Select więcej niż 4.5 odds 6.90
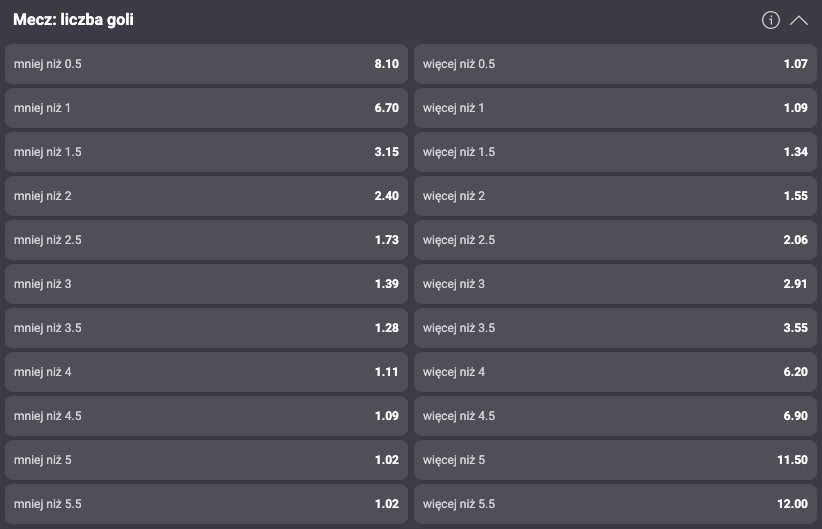Viewport: 822px width, 529px height. point(615,416)
